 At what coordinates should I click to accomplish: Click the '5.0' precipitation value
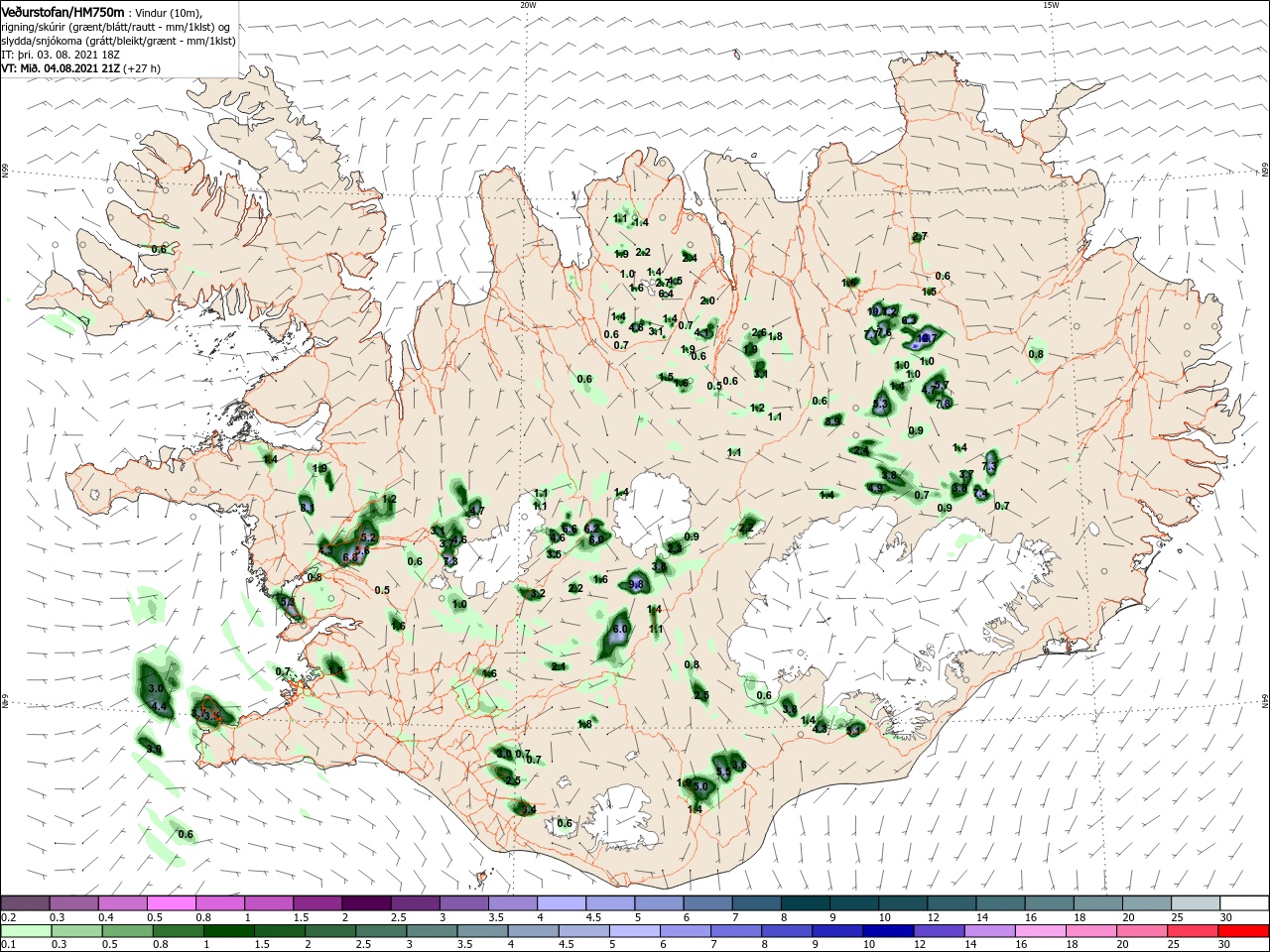tap(700, 786)
